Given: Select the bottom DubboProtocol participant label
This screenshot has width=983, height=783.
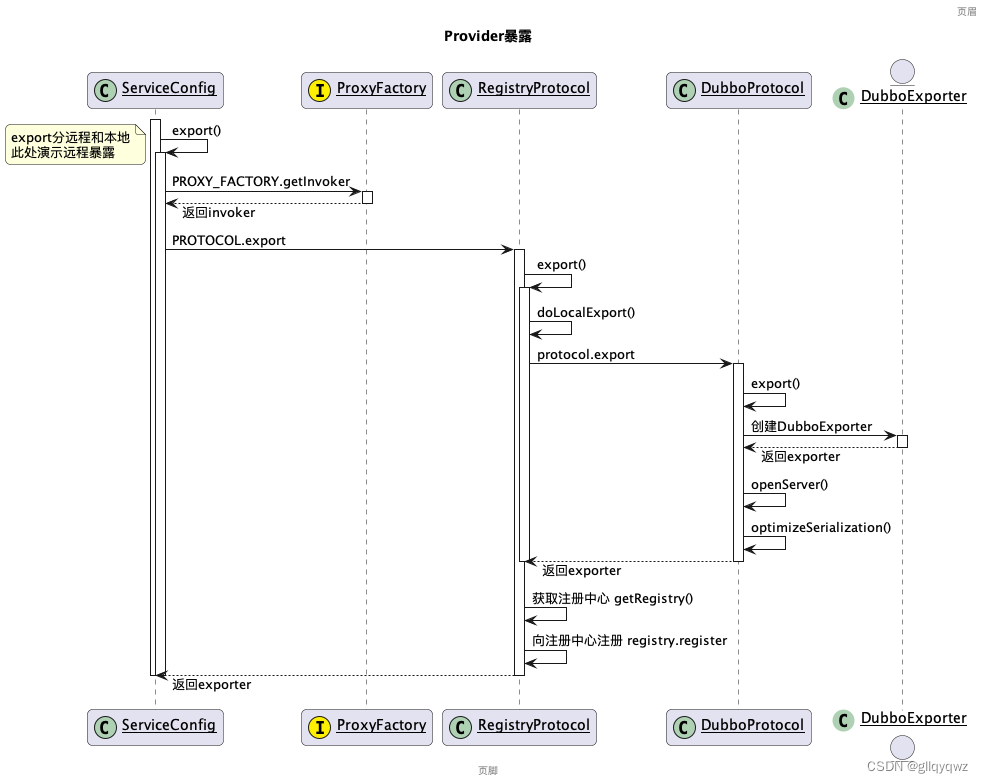Looking at the screenshot, I should pos(752,725).
